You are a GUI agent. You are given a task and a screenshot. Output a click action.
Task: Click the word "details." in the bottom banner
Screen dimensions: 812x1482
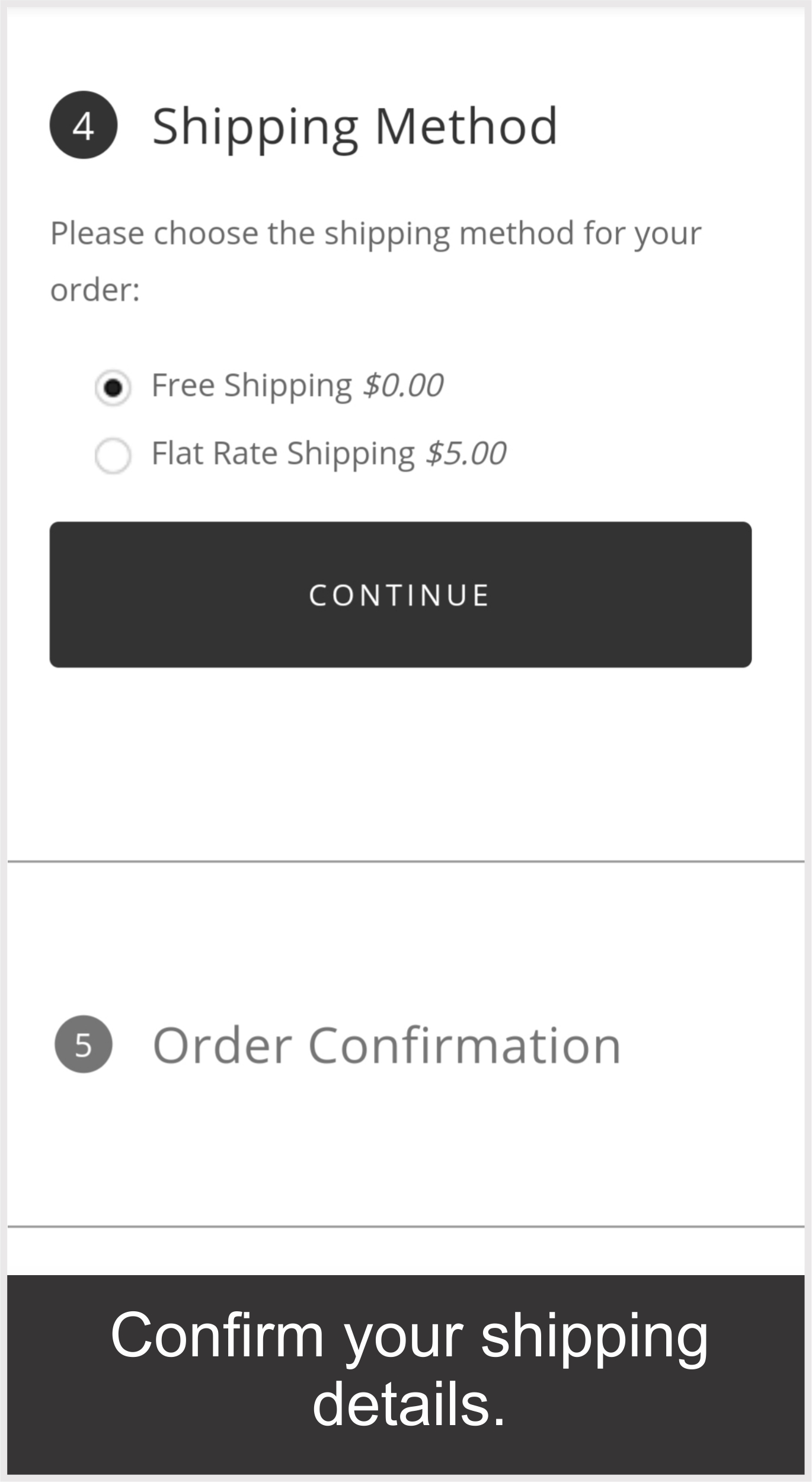coord(409,1404)
